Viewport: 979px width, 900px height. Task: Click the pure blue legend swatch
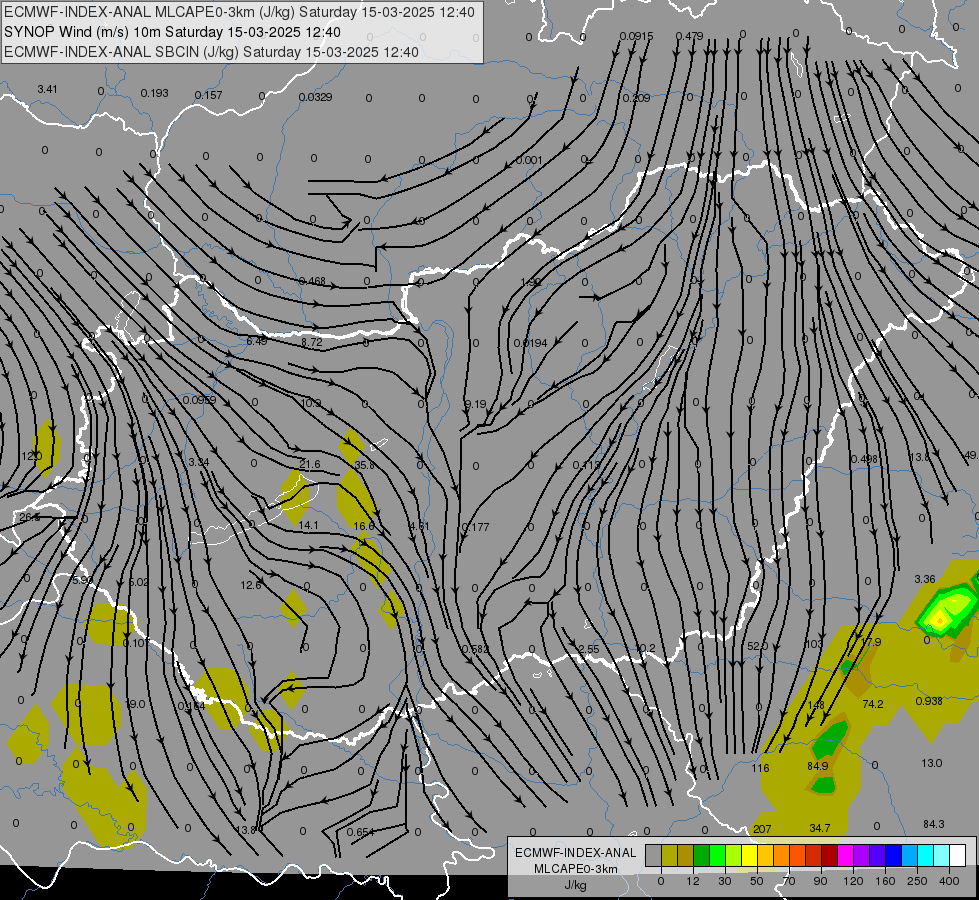coord(894,855)
